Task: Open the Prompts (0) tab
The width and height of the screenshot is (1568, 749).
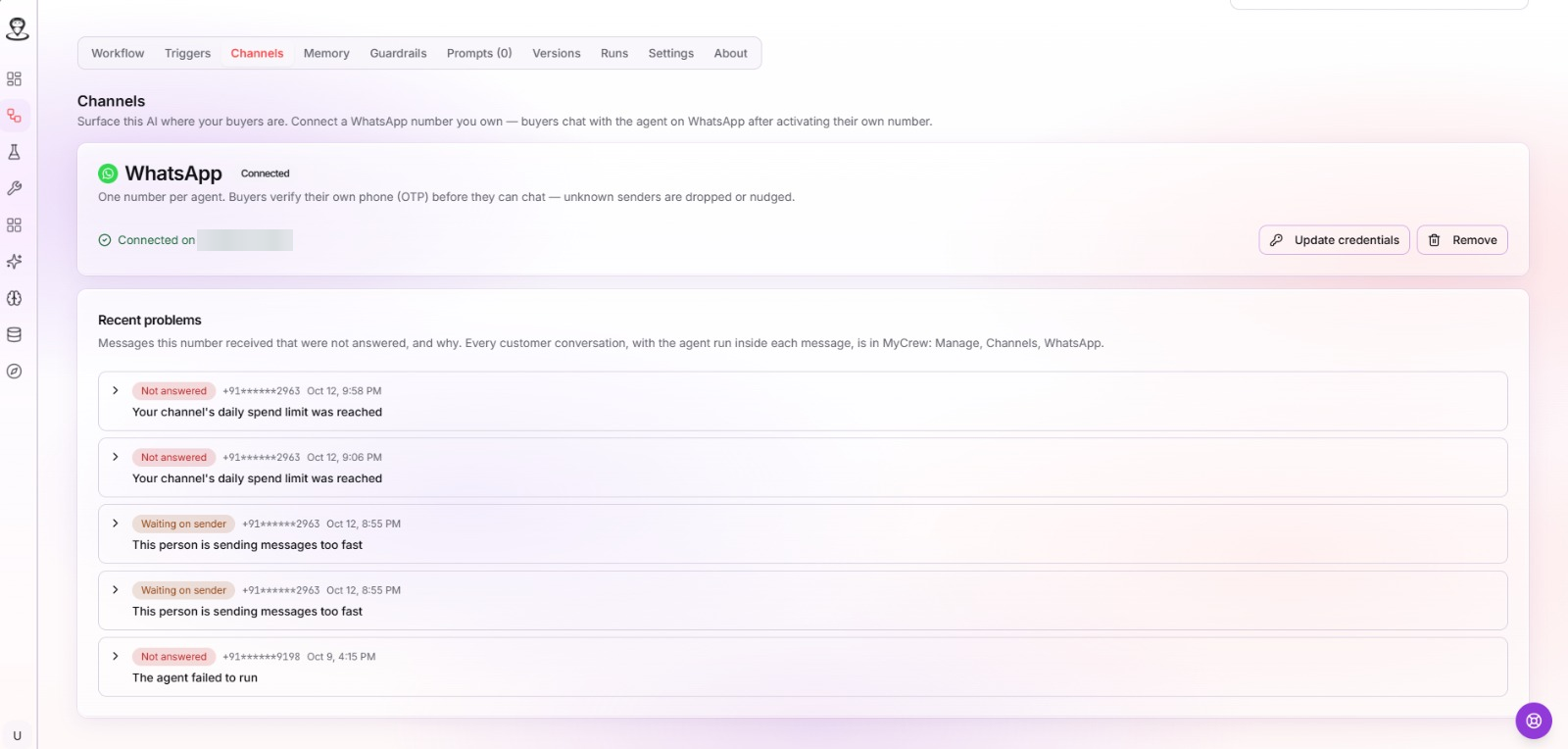Action: pos(479,53)
